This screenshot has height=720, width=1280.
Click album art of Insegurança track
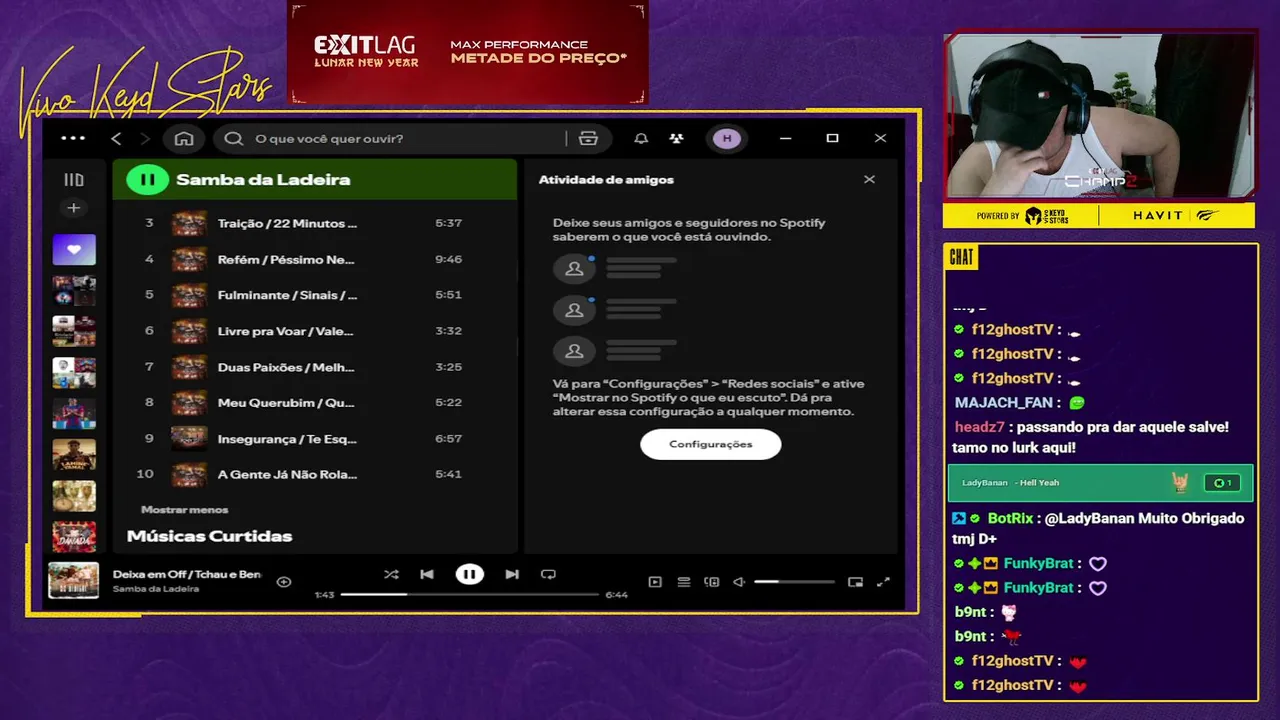[189, 438]
